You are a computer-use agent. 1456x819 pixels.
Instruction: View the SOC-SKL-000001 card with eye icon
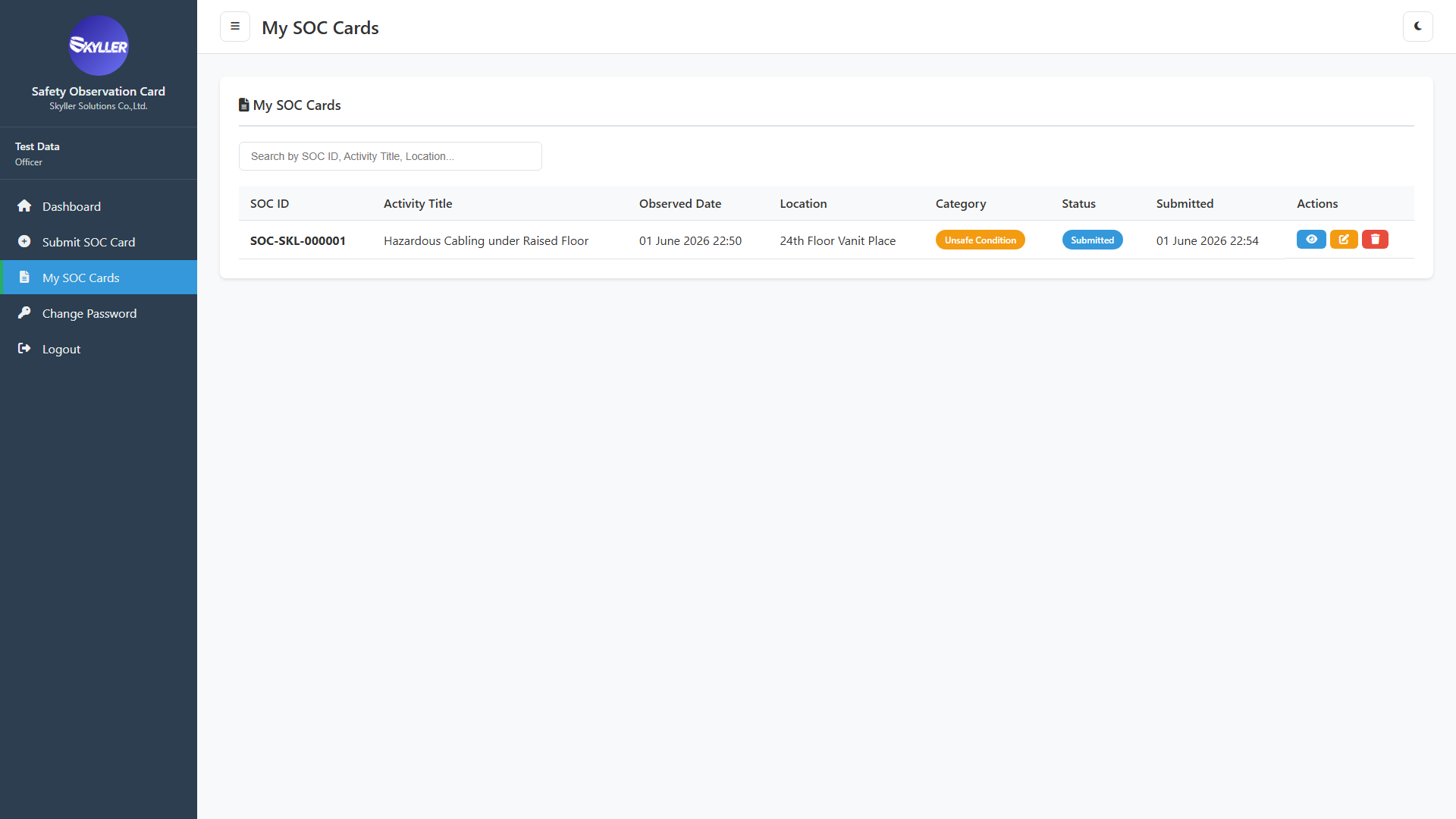click(x=1311, y=240)
